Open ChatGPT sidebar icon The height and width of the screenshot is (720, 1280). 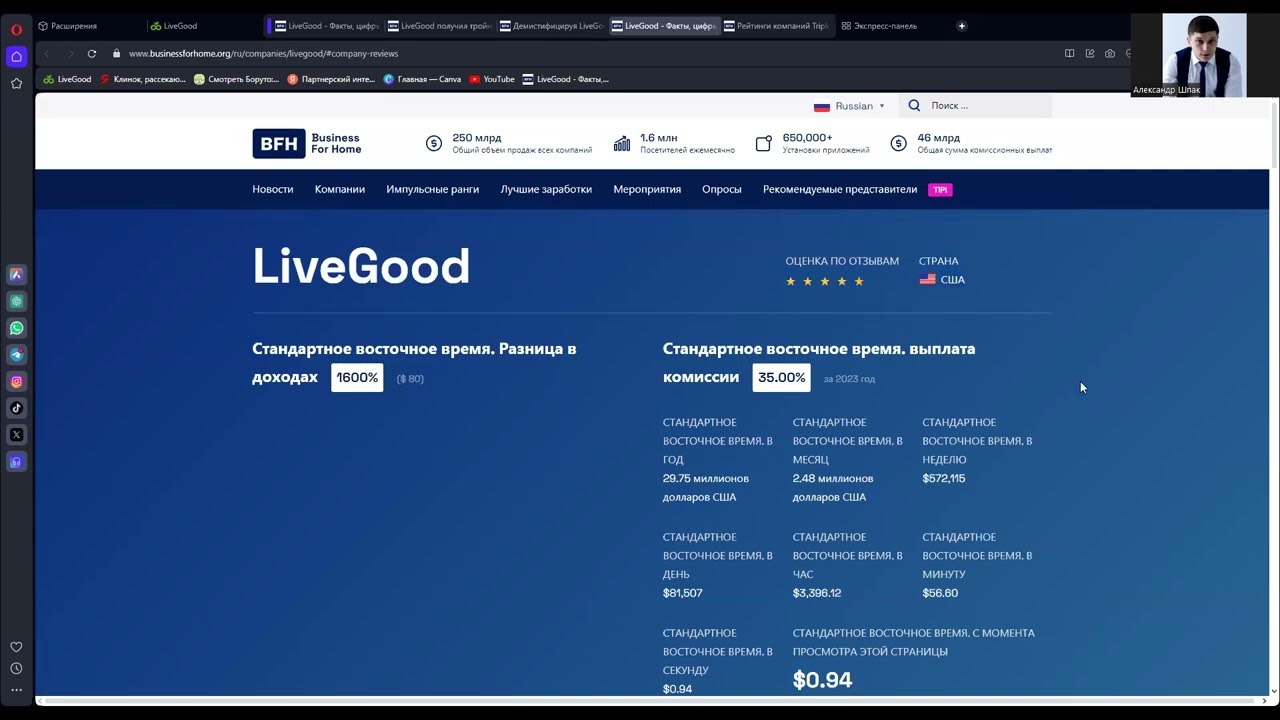(x=16, y=301)
